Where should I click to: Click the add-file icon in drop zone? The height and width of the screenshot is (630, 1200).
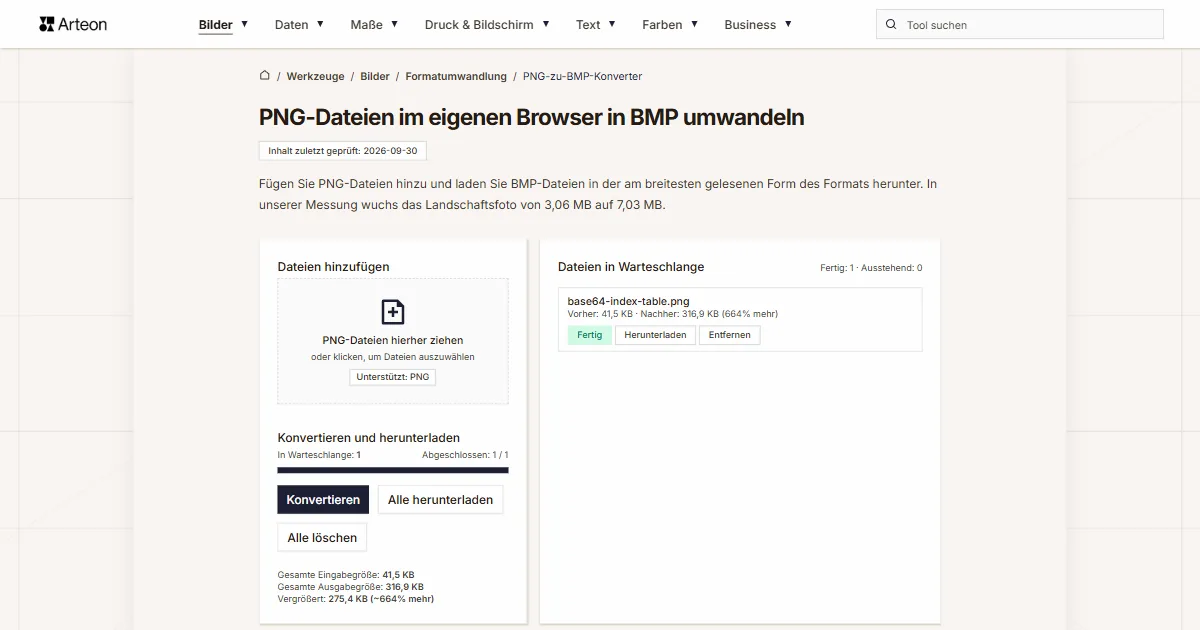[393, 312]
